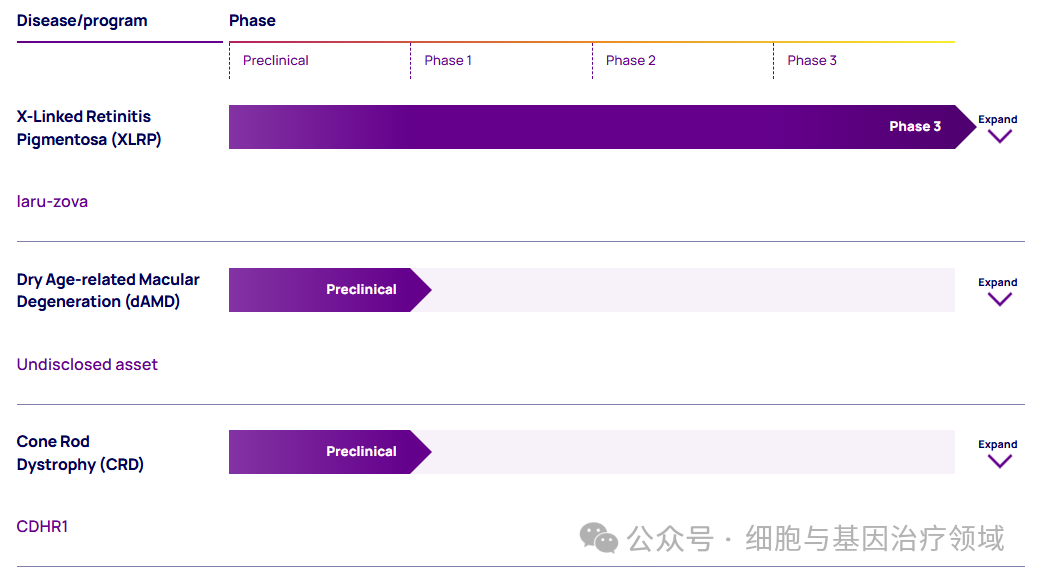Screen dimensions: 1037x580
Task: Click the XLRP Phase 3 progress bar
Action: pos(602,127)
